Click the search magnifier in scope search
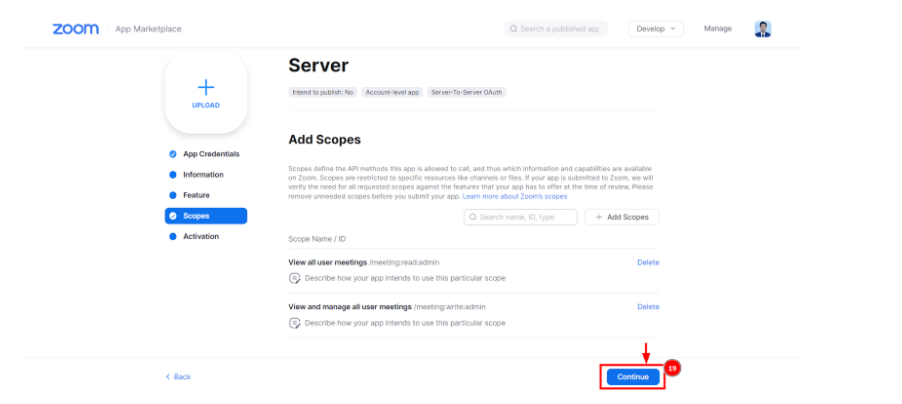 coord(473,217)
